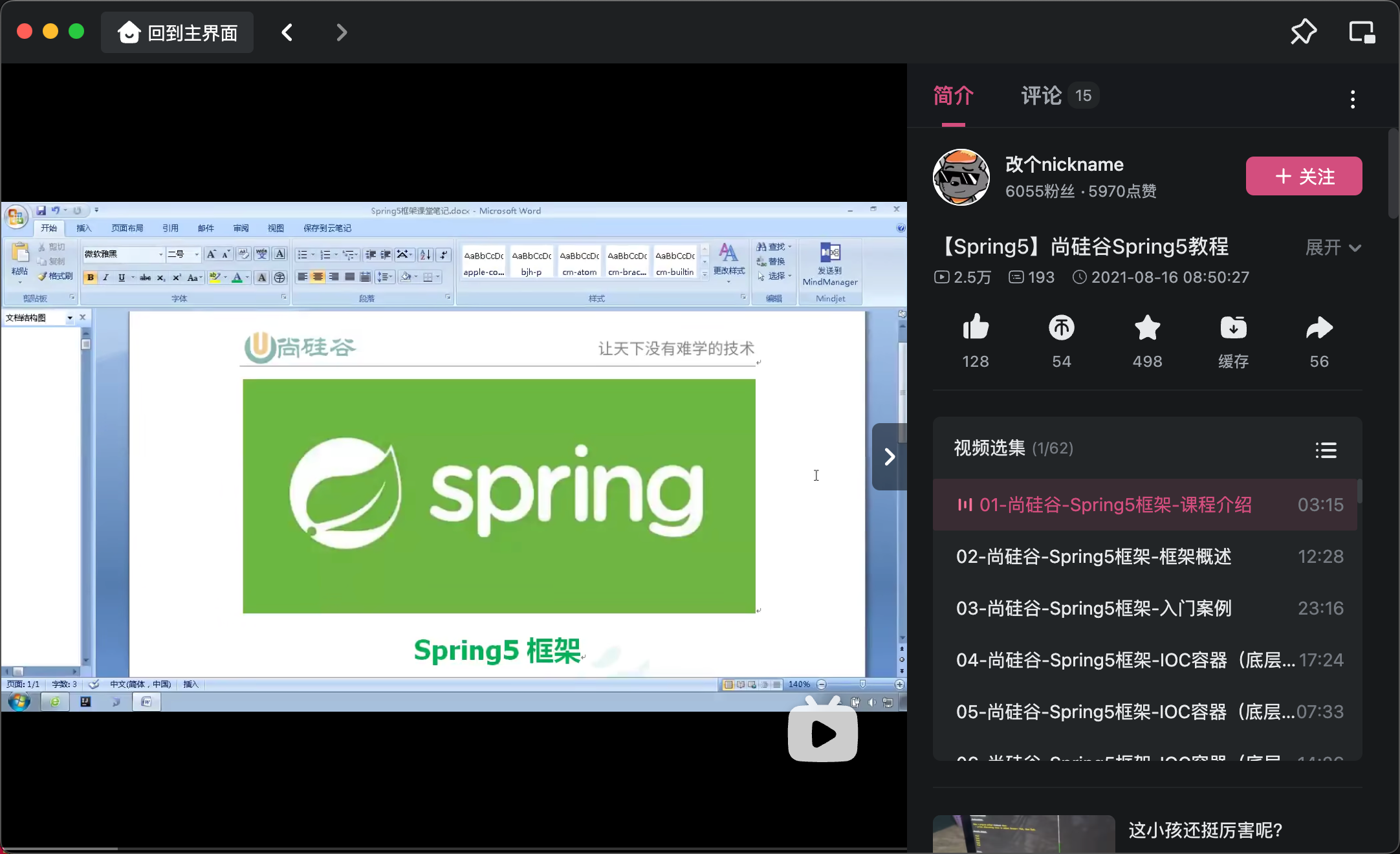Viewport: 1400px width, 854px height.
Task: Open the 改个nickname profile link
Action: pos(1064,164)
